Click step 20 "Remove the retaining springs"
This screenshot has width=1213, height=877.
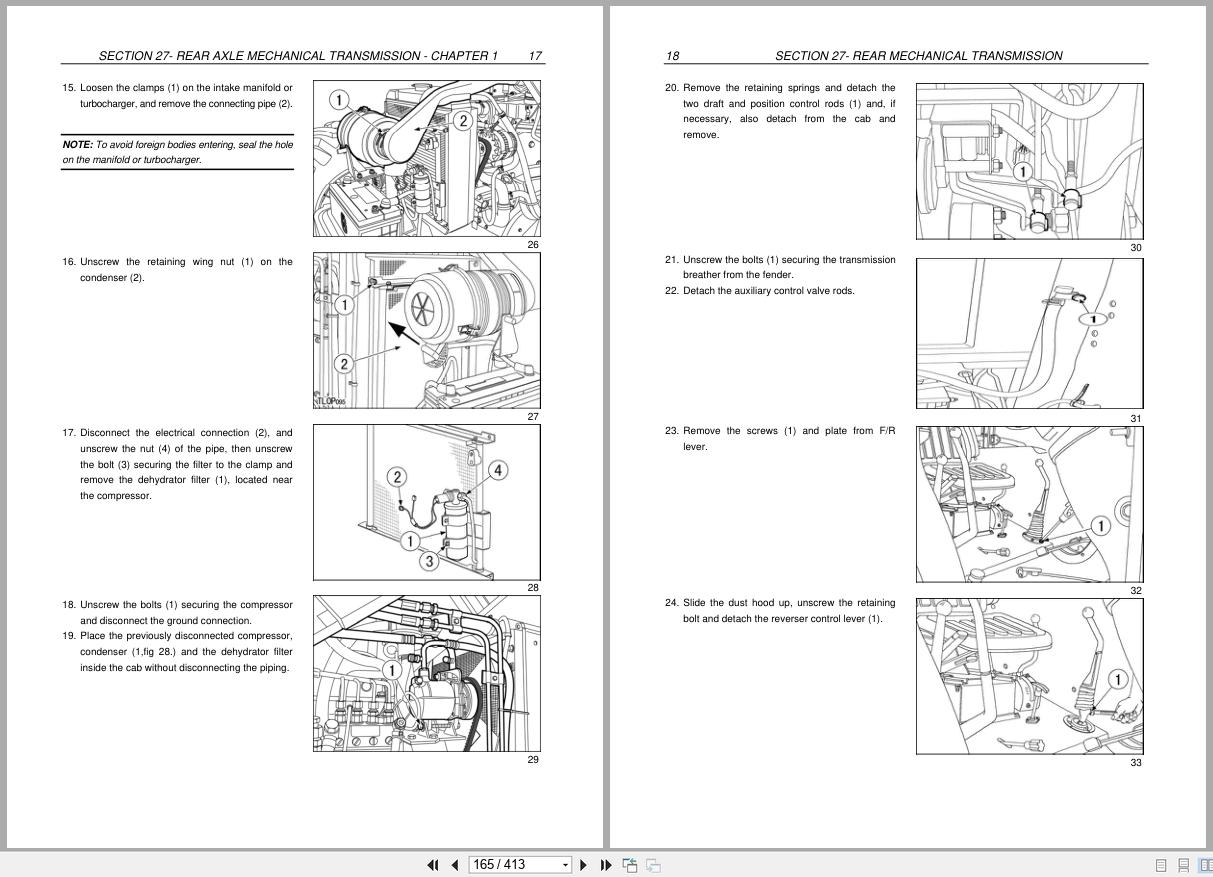(780, 111)
